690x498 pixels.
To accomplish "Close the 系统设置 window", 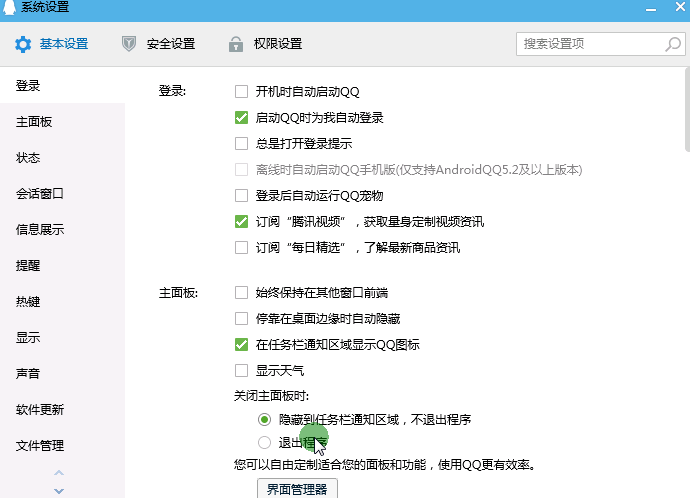I will pyautogui.click(x=680, y=7).
